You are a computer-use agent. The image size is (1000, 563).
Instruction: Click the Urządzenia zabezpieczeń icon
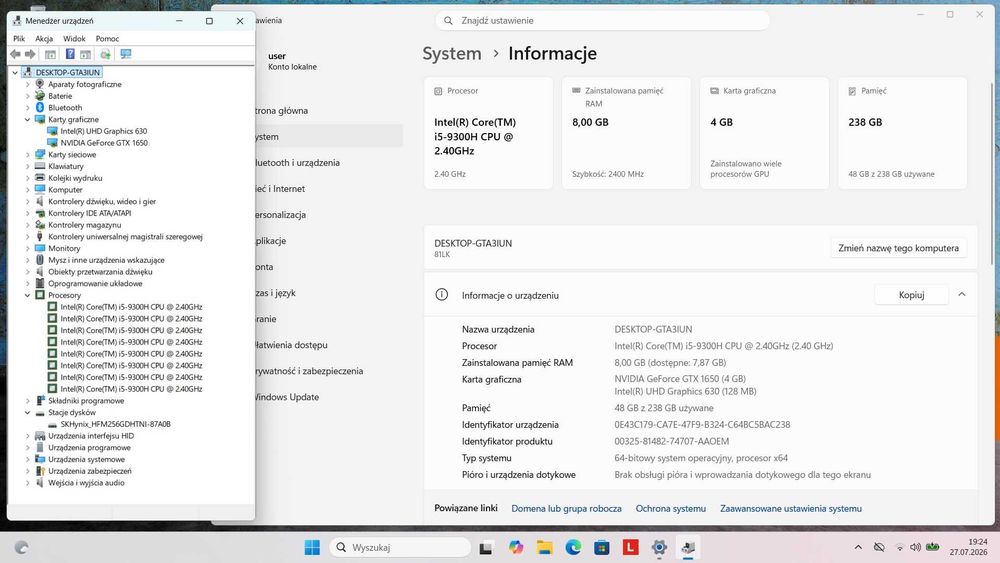coord(40,471)
